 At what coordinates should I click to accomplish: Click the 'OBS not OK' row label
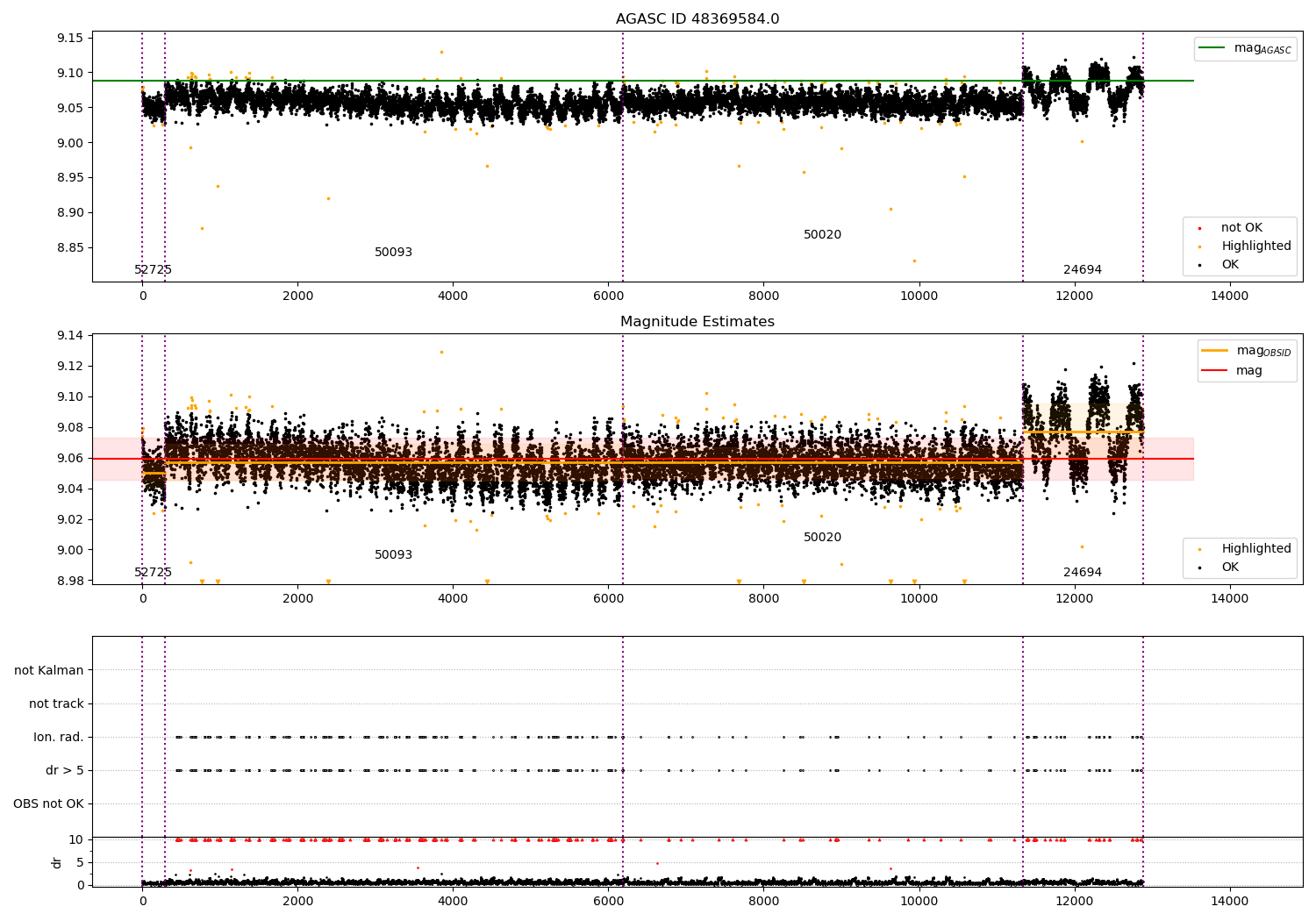point(48,804)
